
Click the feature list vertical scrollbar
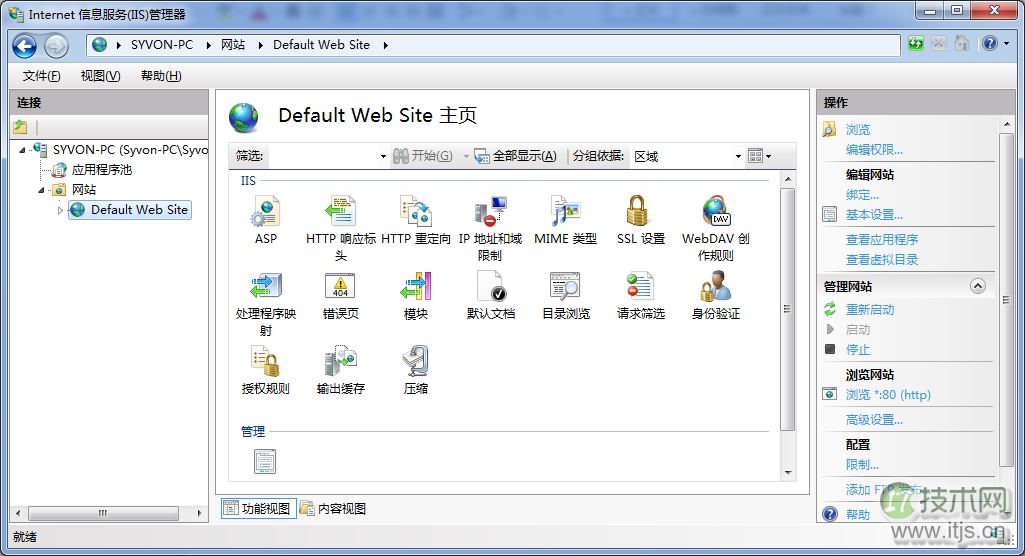[x=788, y=308]
